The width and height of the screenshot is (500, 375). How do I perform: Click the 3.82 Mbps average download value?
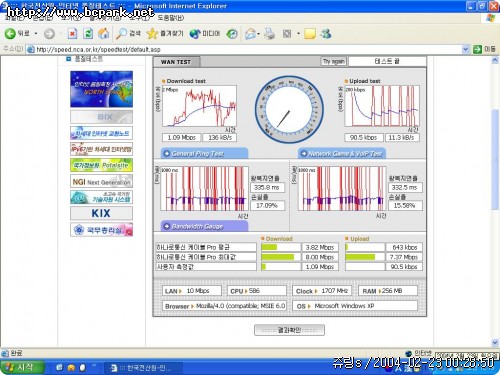click(320, 247)
